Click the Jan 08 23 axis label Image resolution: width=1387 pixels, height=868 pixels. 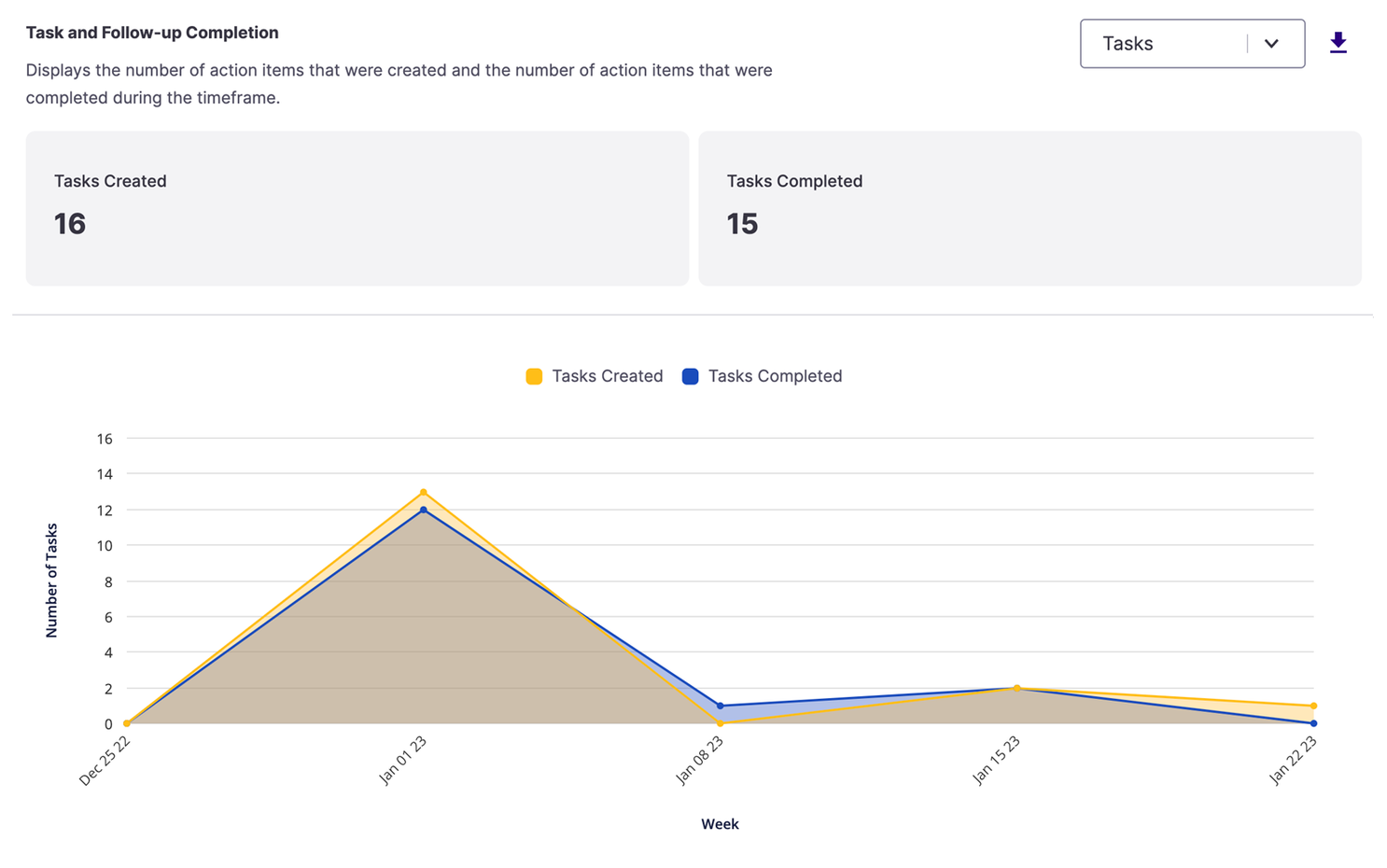700,760
